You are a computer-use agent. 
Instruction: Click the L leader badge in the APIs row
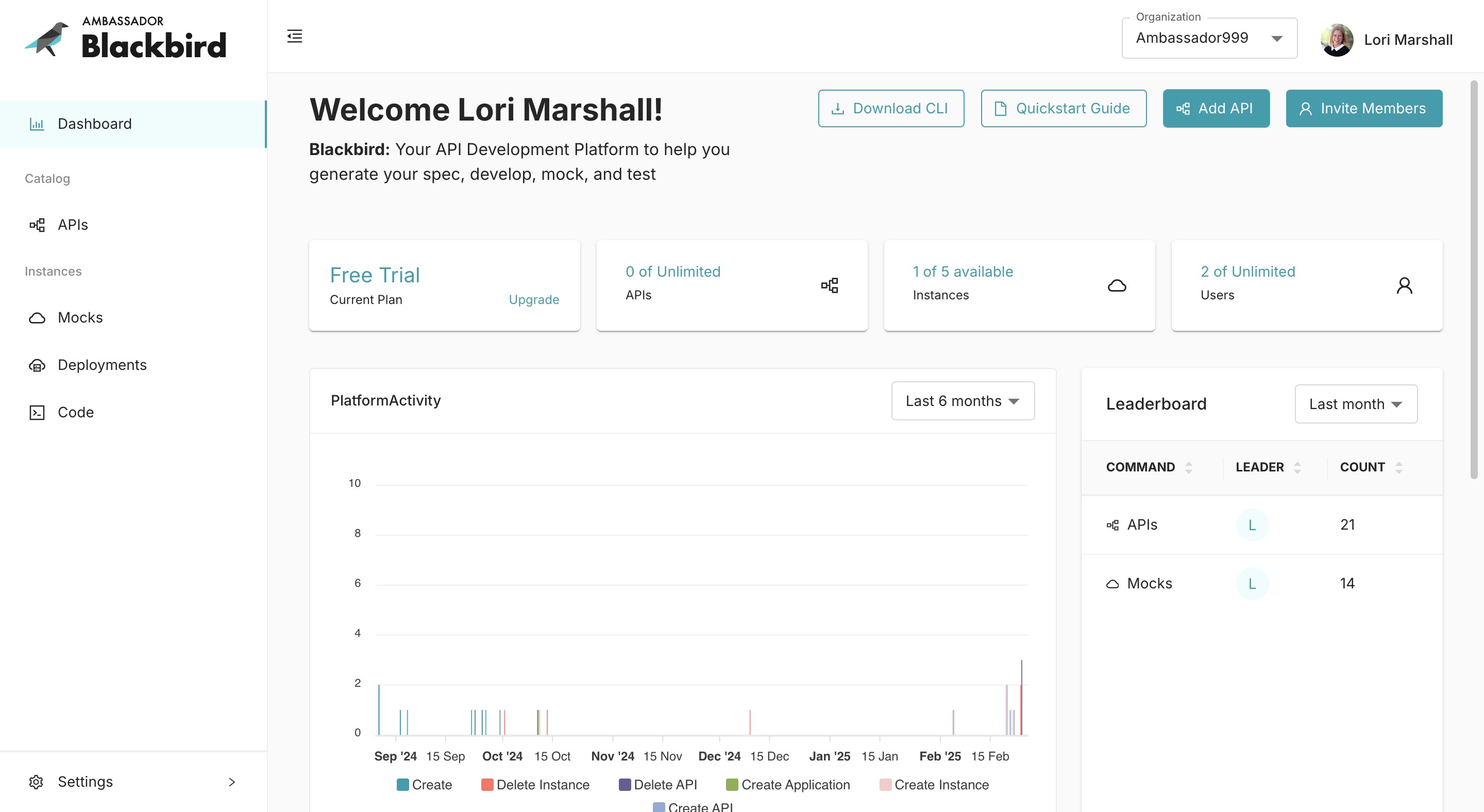click(1252, 525)
